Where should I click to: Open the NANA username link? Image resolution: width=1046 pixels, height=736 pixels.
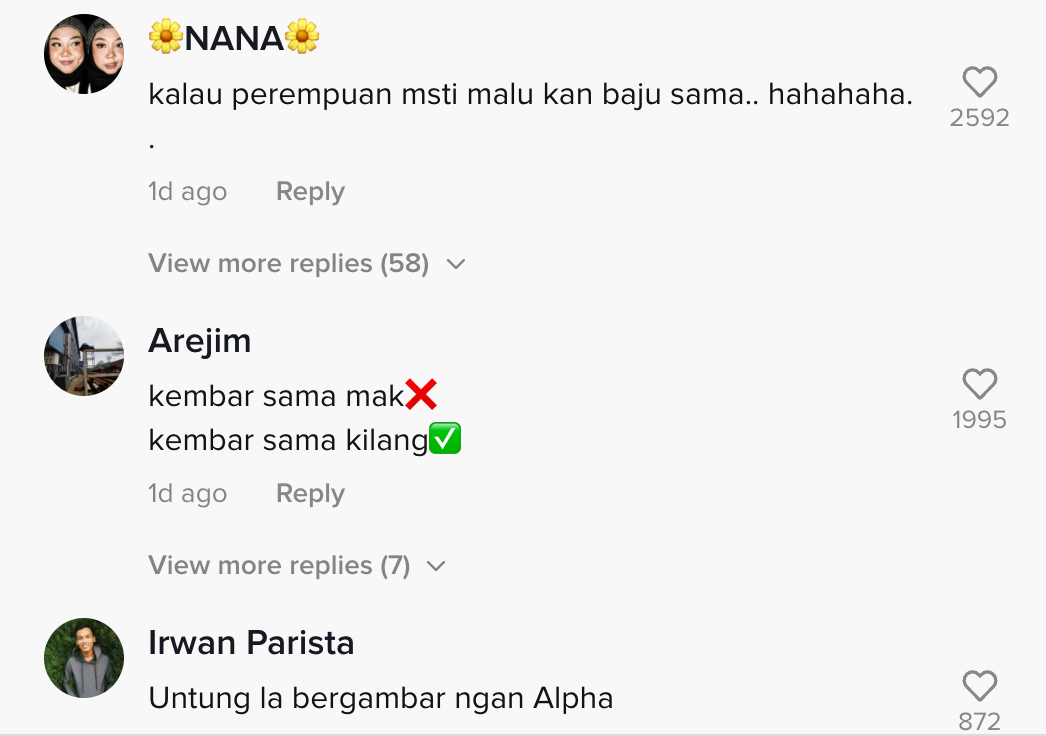(234, 37)
